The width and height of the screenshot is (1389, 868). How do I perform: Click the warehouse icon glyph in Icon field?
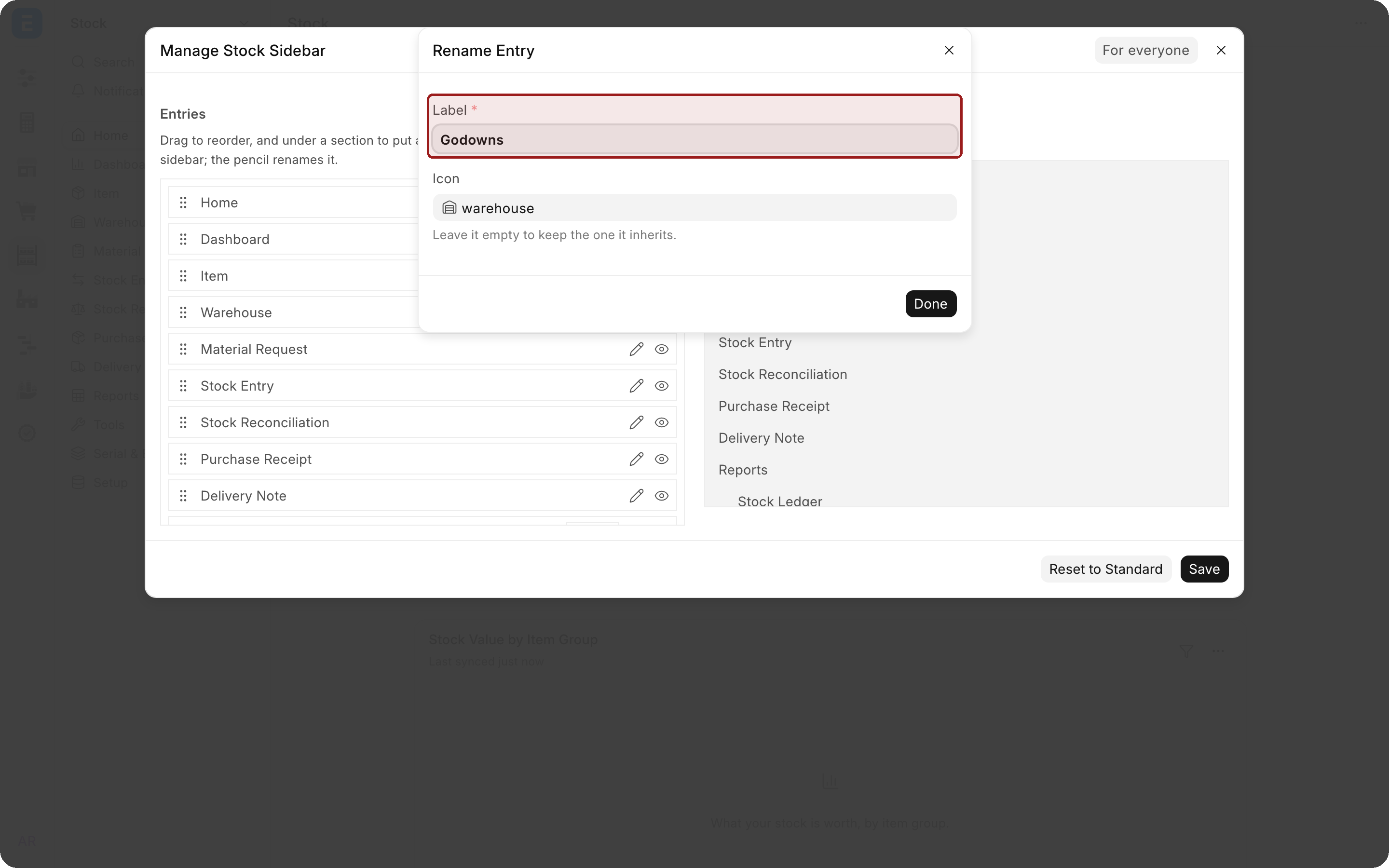[449, 208]
